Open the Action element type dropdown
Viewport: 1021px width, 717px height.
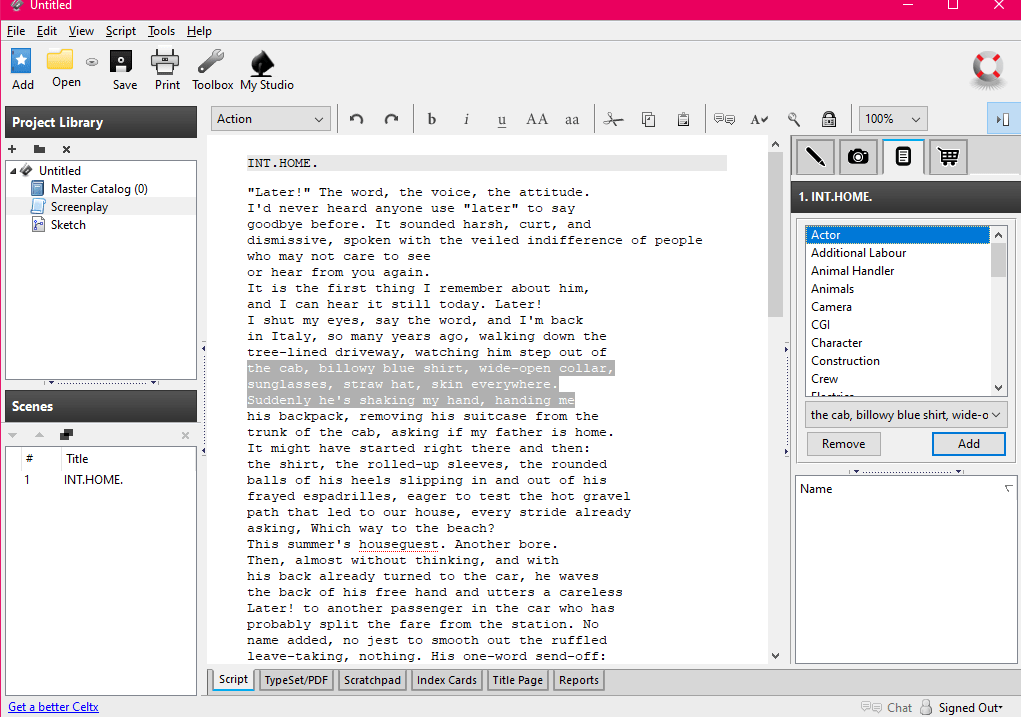(271, 119)
